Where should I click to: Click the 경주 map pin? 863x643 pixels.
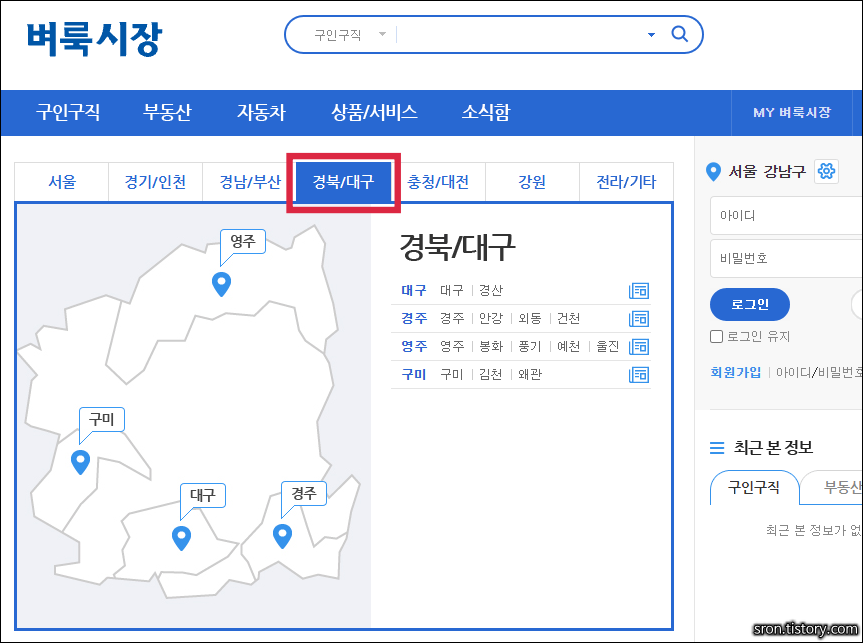(282, 536)
